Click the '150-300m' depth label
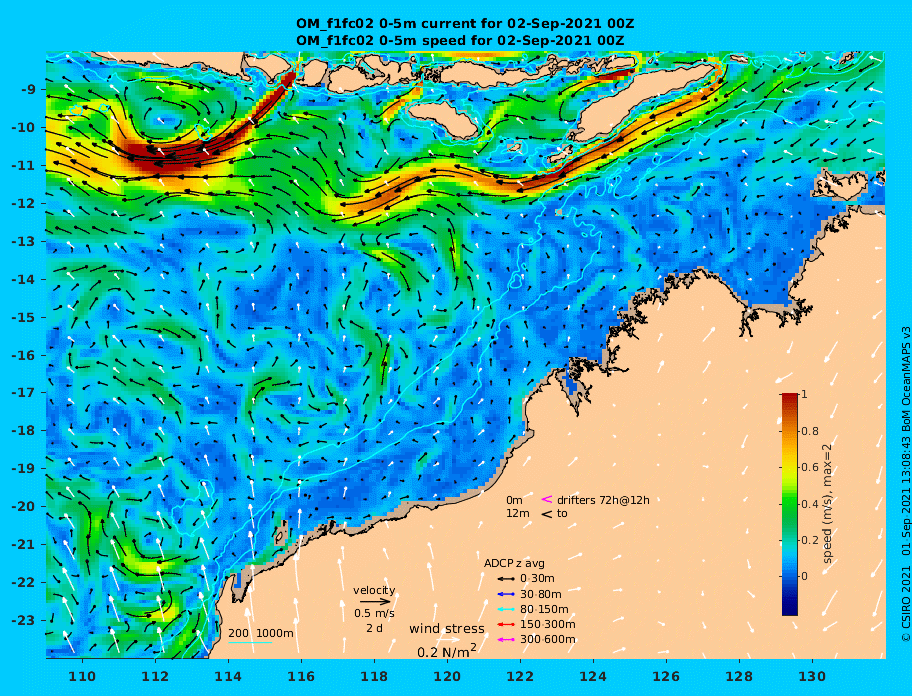The width and height of the screenshot is (912, 696). tap(548, 624)
